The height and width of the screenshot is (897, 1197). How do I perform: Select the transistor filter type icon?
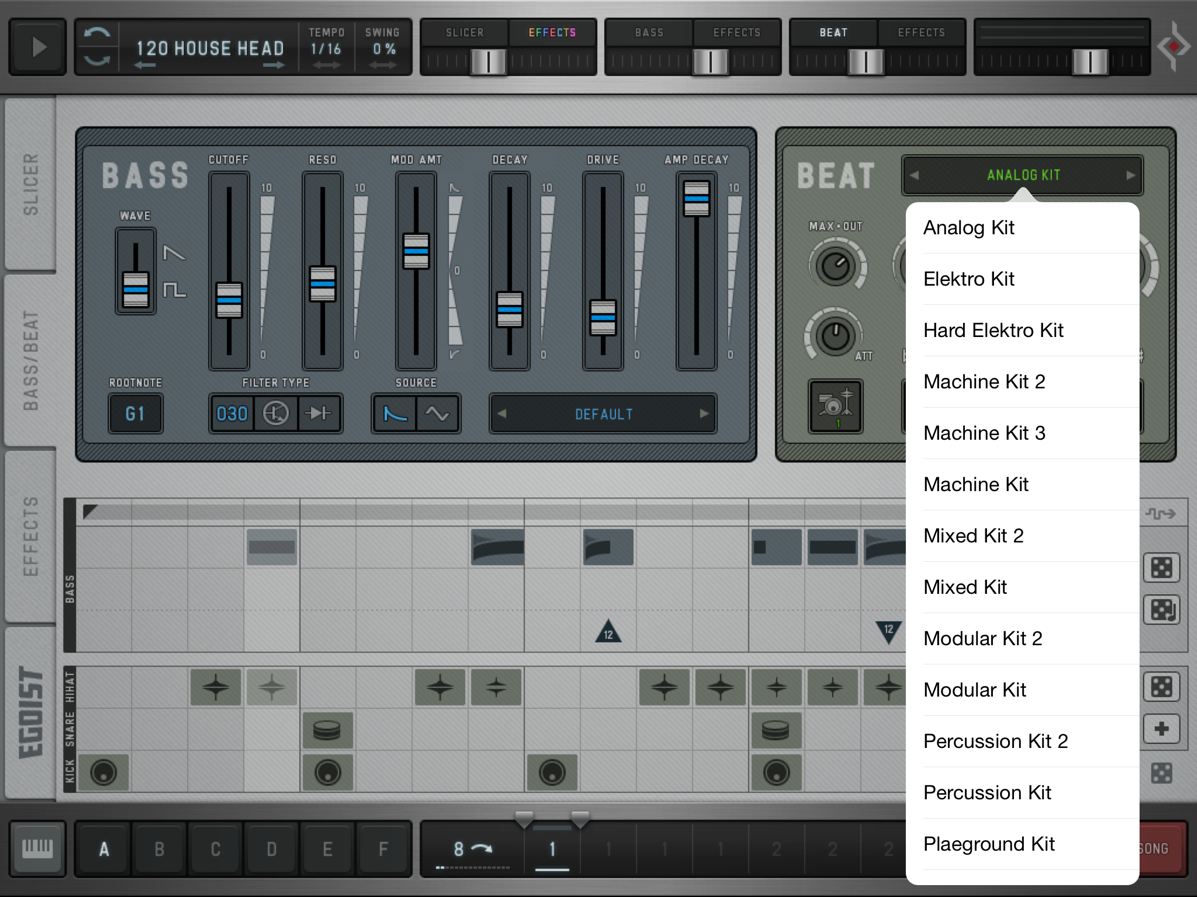[275, 413]
